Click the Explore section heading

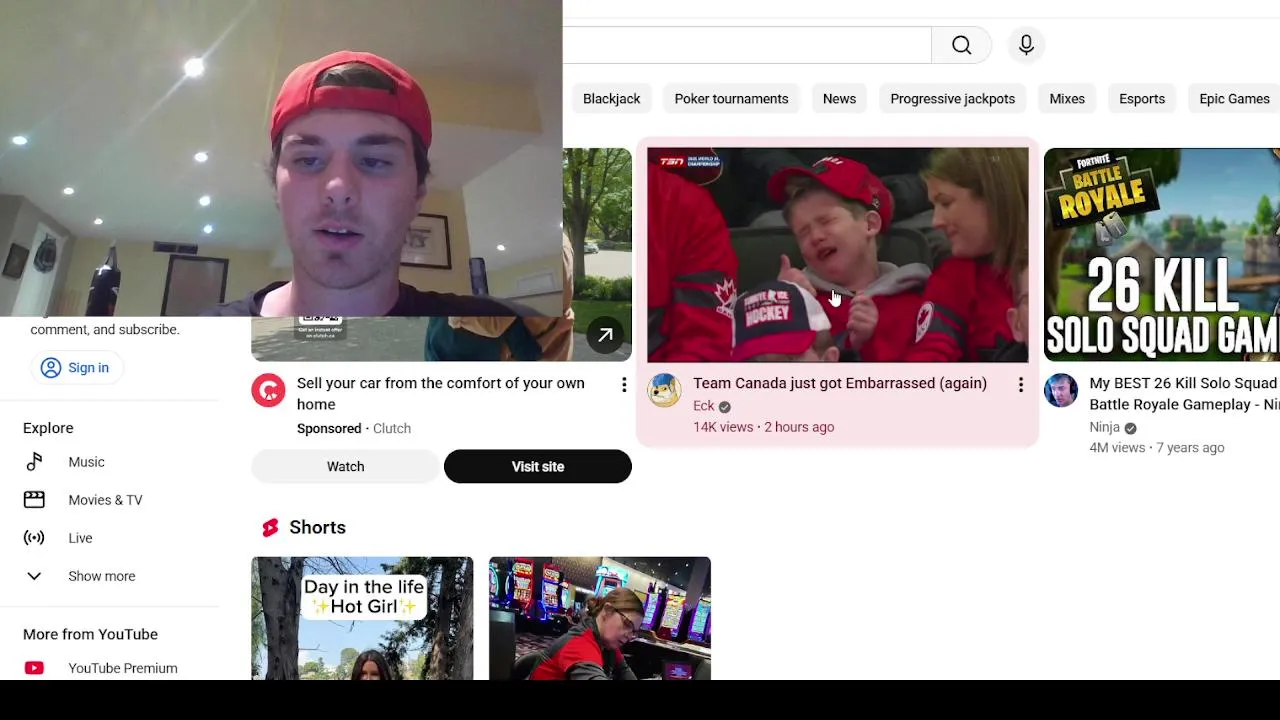(48, 428)
